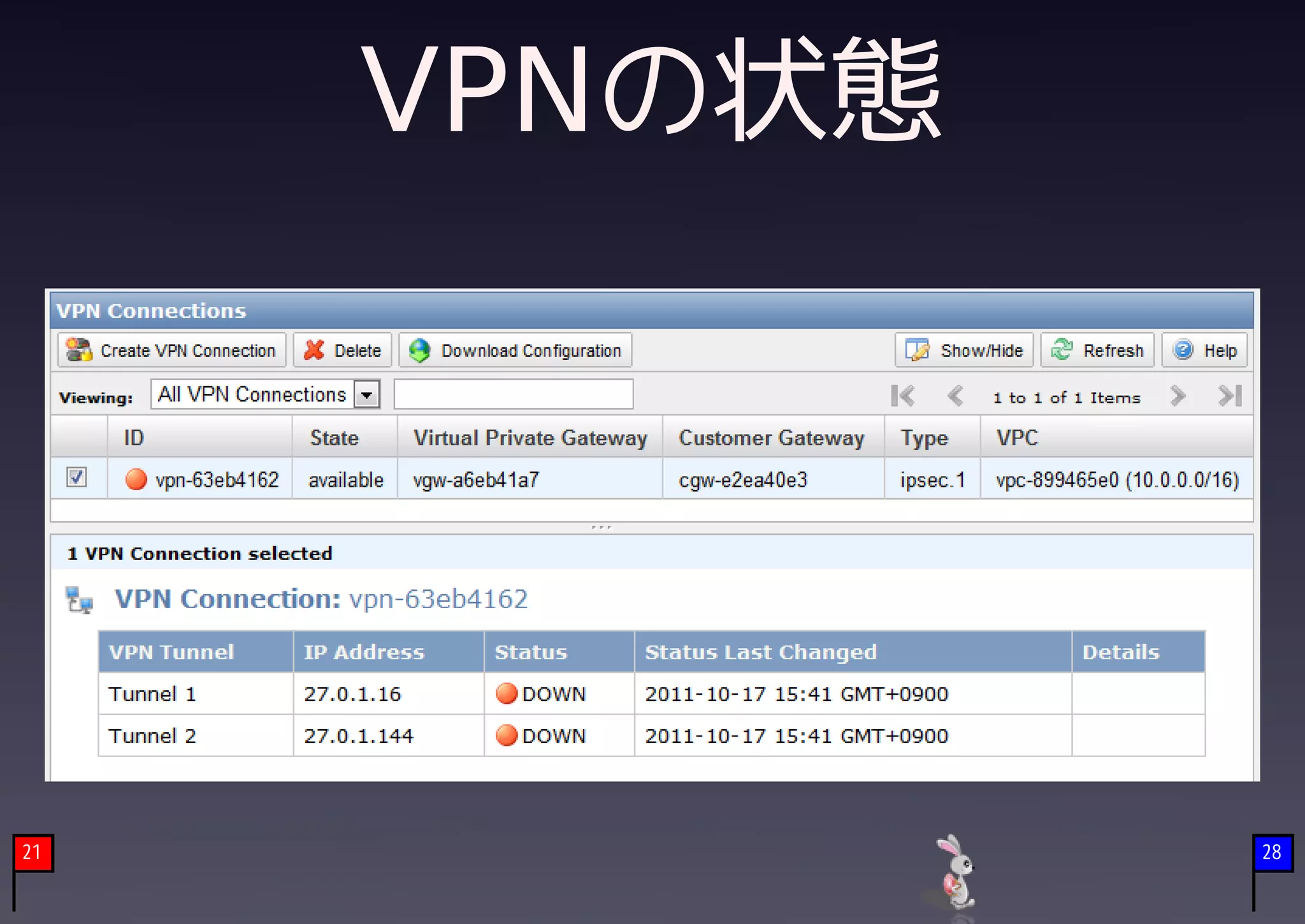Open the All VPN Connections dropdown

tap(366, 394)
